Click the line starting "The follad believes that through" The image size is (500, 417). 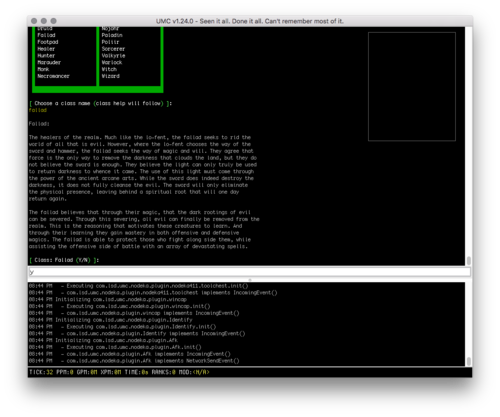click(x=140, y=212)
